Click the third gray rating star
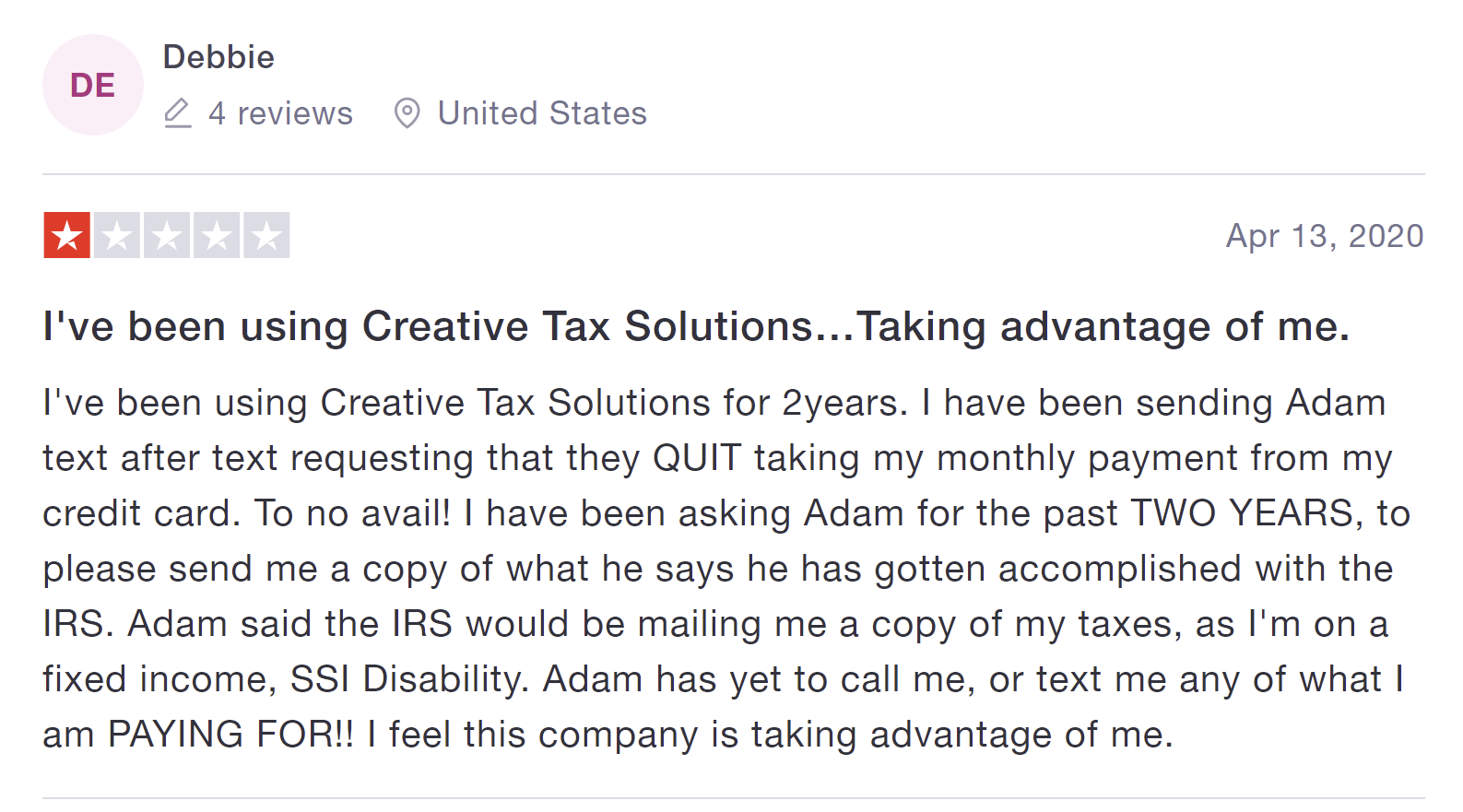 [167, 236]
